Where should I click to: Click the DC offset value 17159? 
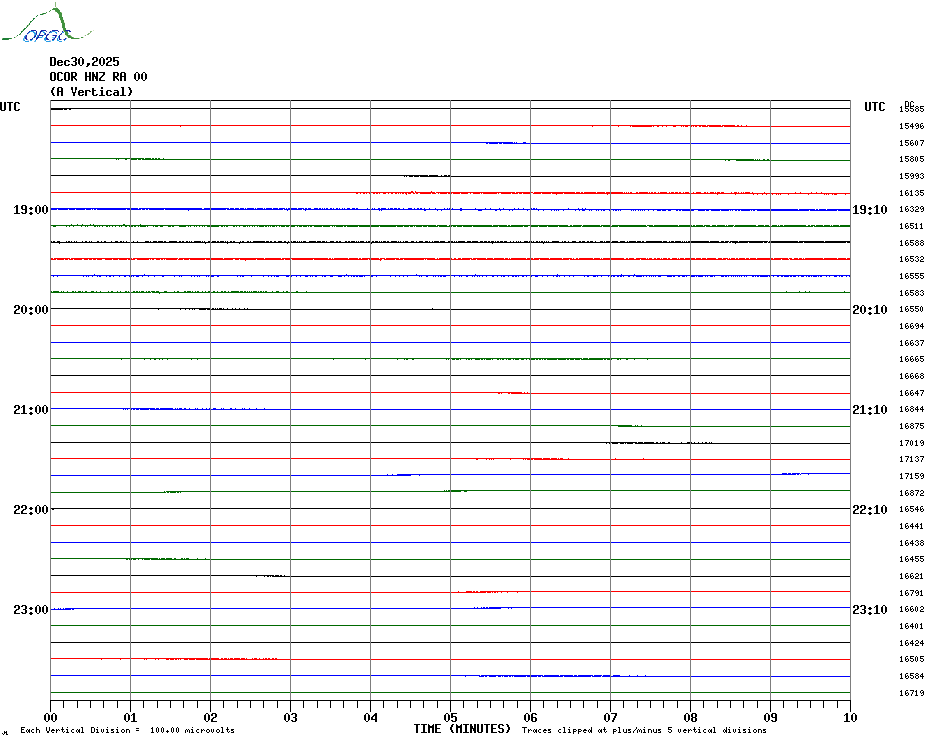tap(911, 476)
